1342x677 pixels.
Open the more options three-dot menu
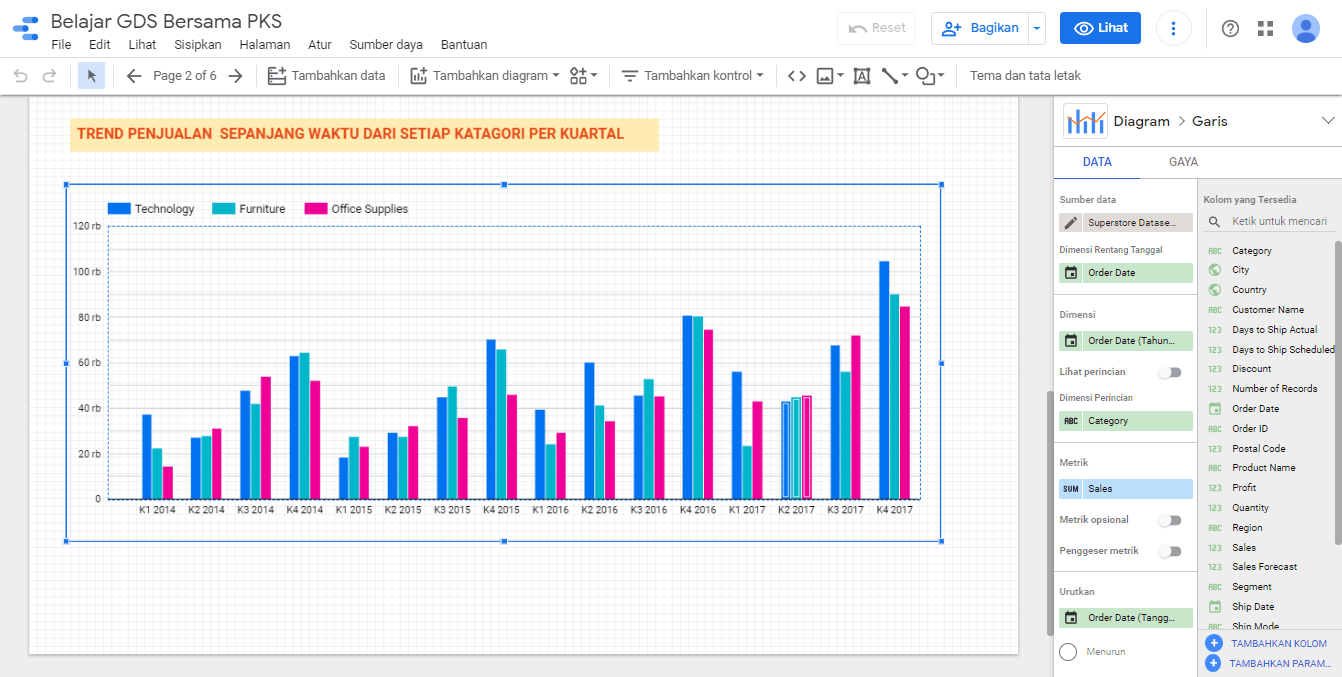[1174, 28]
